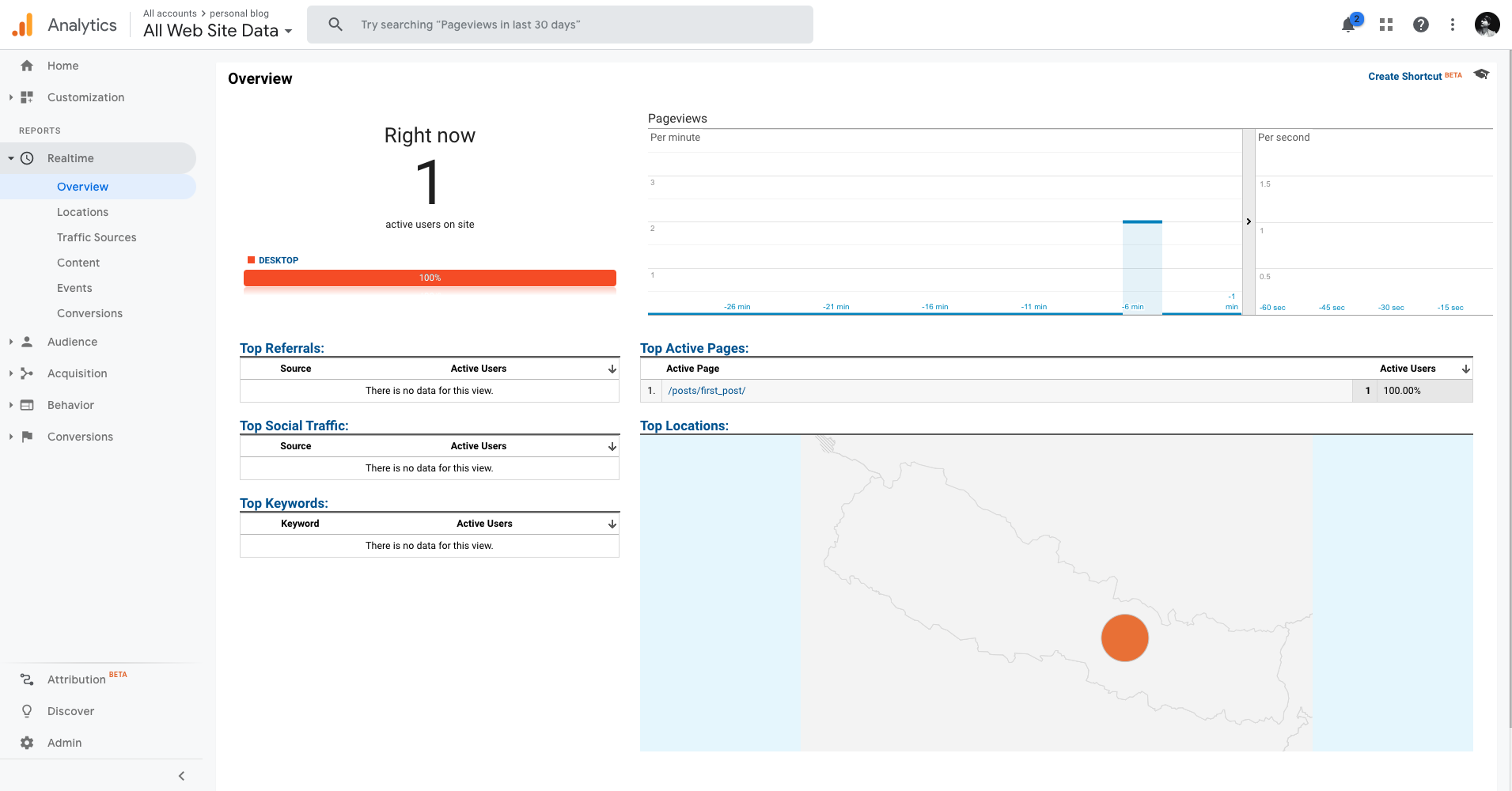Click the 100.00% value in Active Pages
Screen dimensions: 1512x791
coord(1402,391)
